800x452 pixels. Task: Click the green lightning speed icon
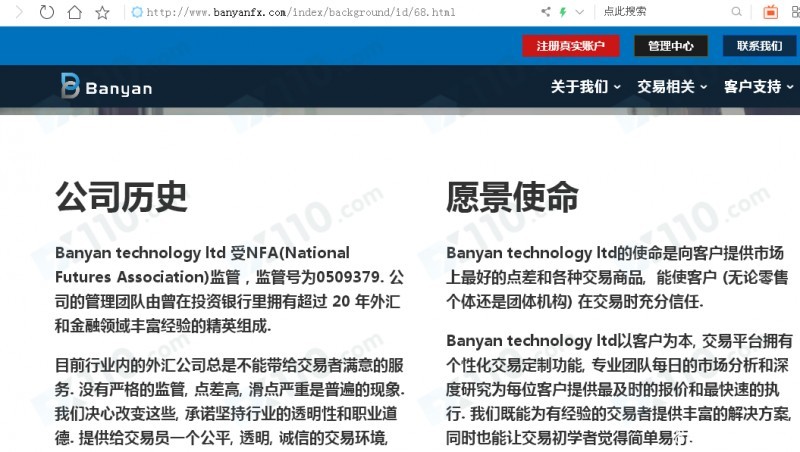(x=563, y=12)
